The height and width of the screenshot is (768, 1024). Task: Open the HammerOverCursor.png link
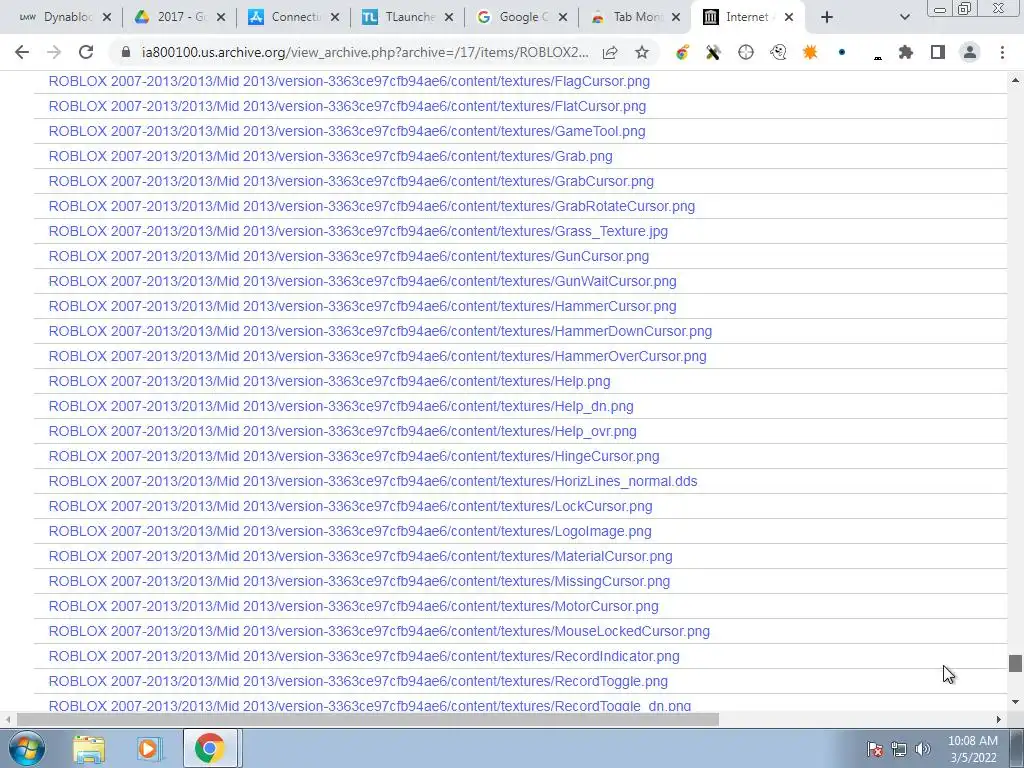click(x=377, y=356)
